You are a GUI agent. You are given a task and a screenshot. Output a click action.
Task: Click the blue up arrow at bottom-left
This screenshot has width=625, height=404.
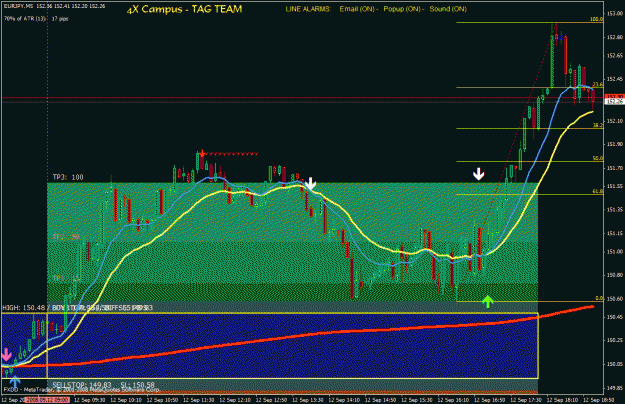15,382
